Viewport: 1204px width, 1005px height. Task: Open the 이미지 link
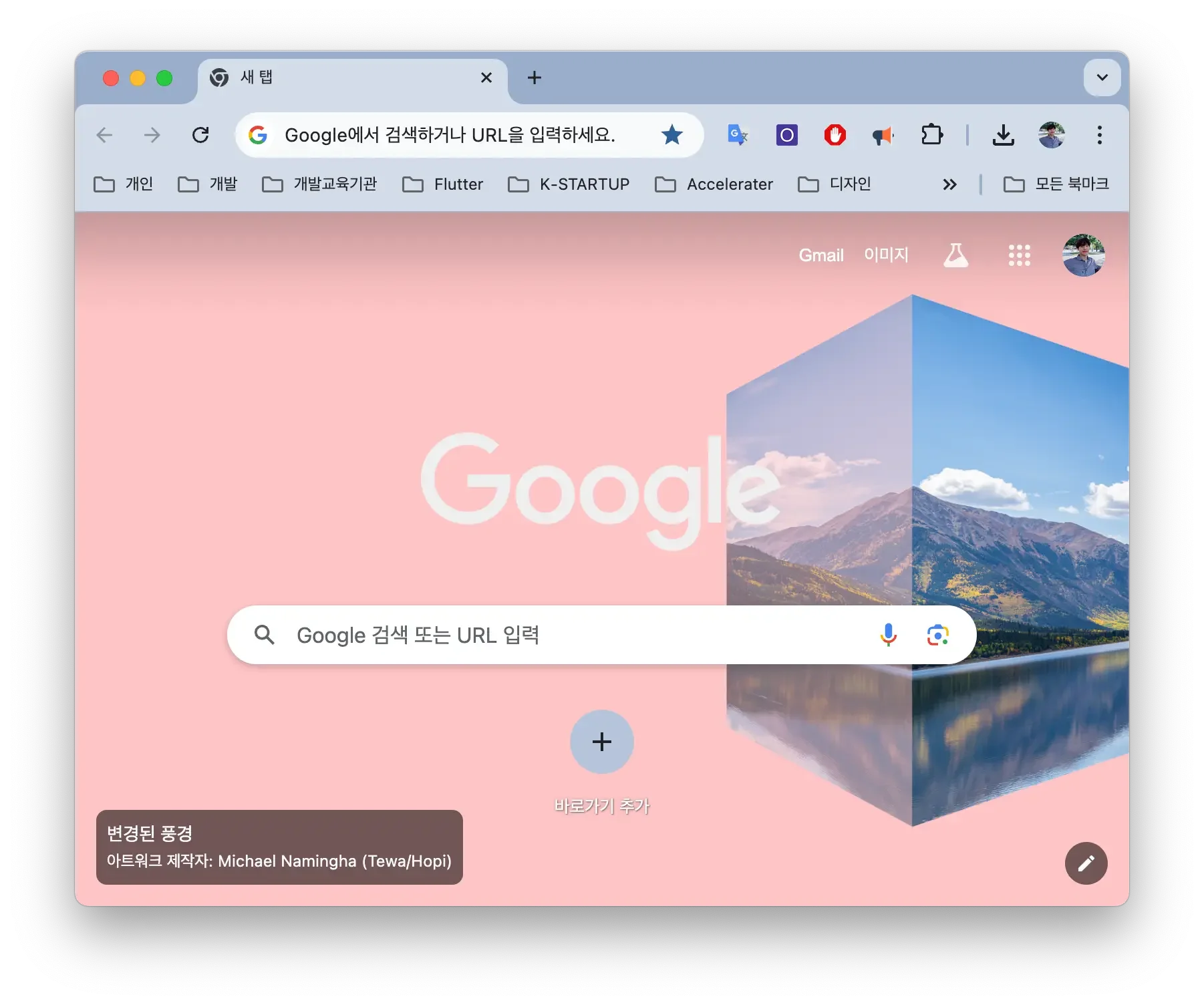click(886, 255)
